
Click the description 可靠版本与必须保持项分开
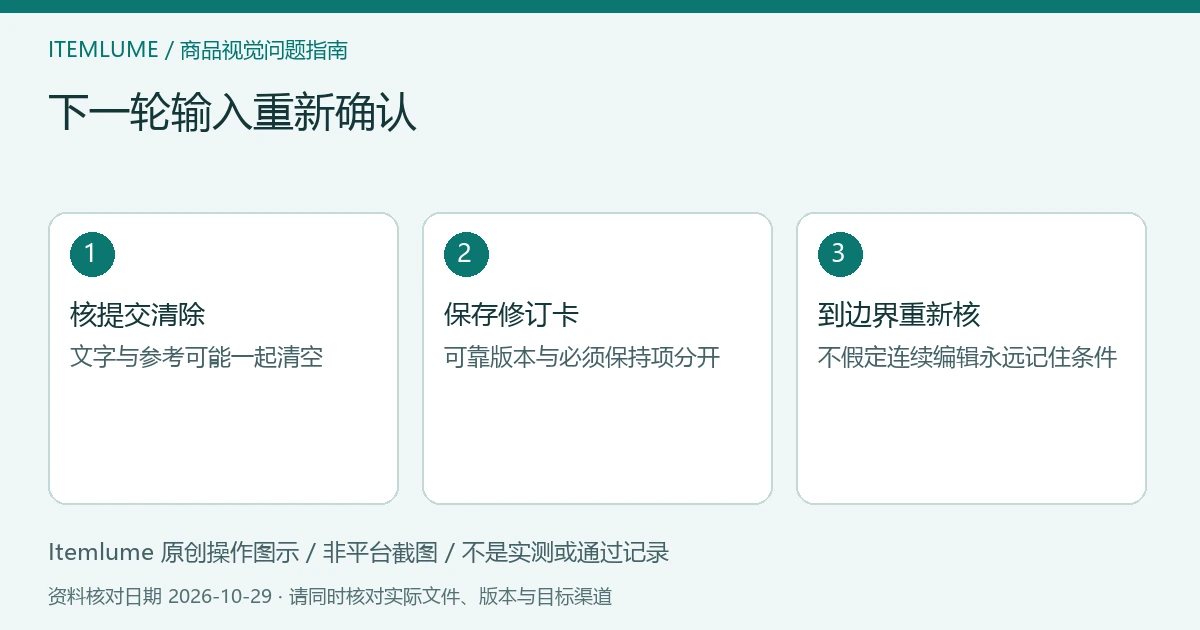tap(582, 357)
